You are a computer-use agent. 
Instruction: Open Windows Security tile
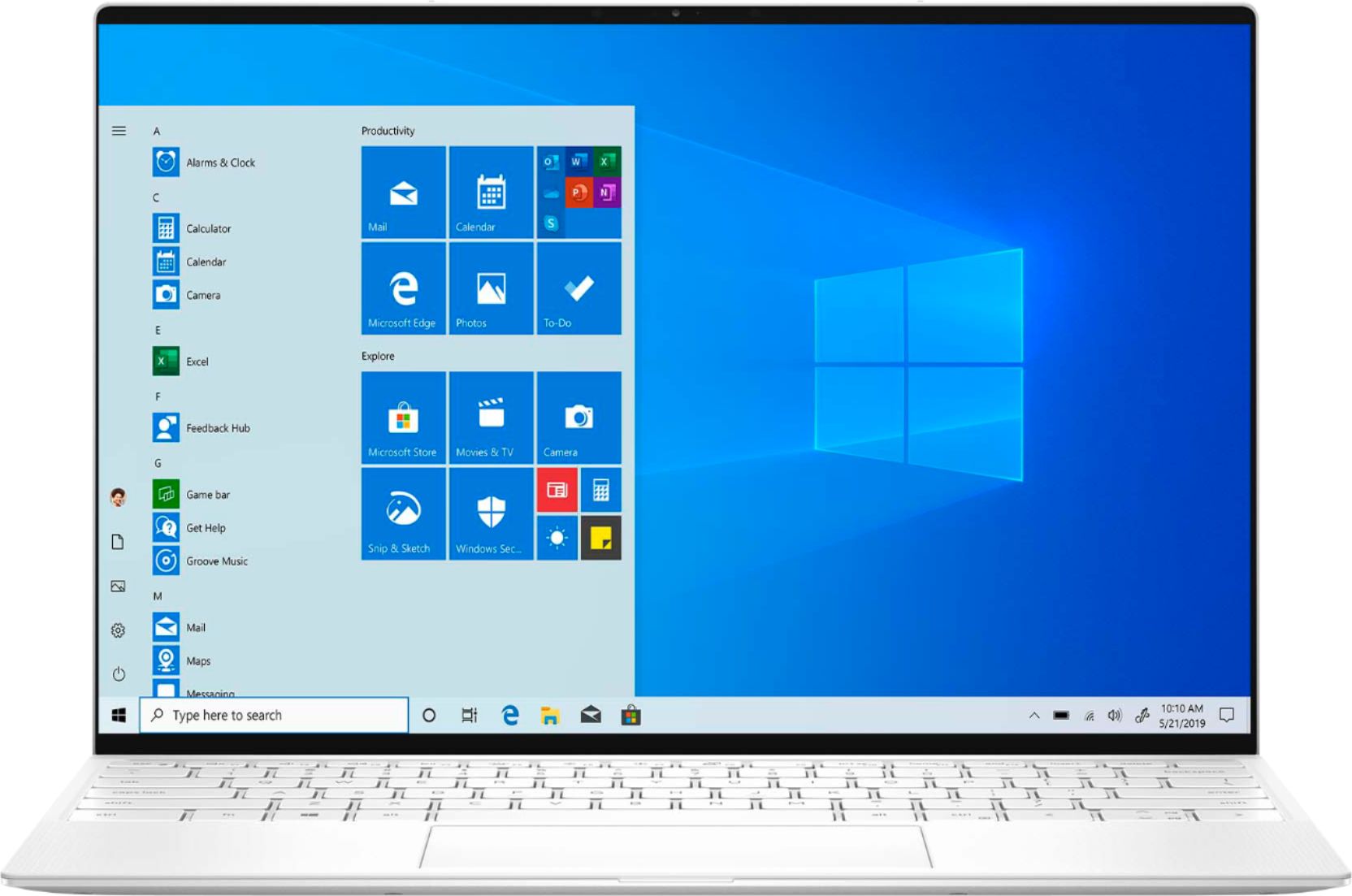(x=492, y=513)
